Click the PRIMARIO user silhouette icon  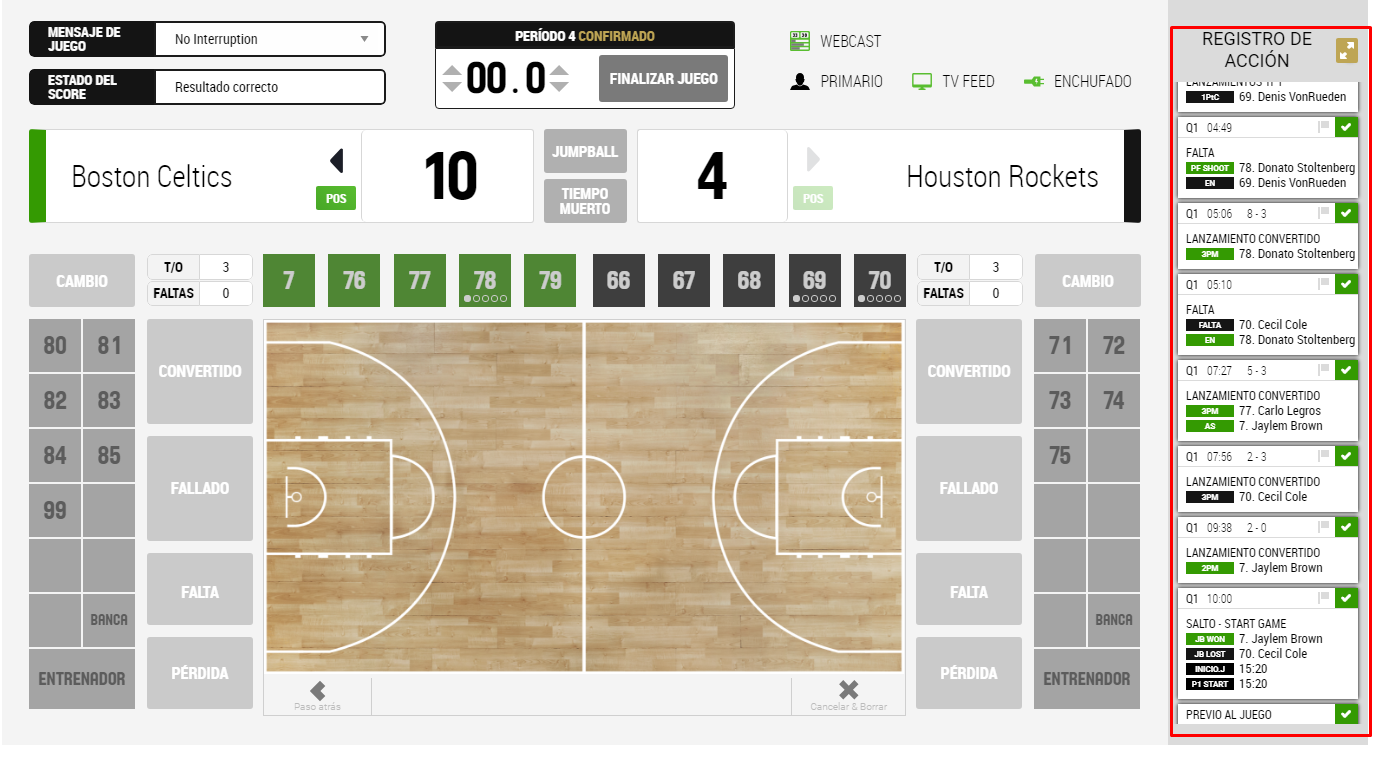[800, 82]
